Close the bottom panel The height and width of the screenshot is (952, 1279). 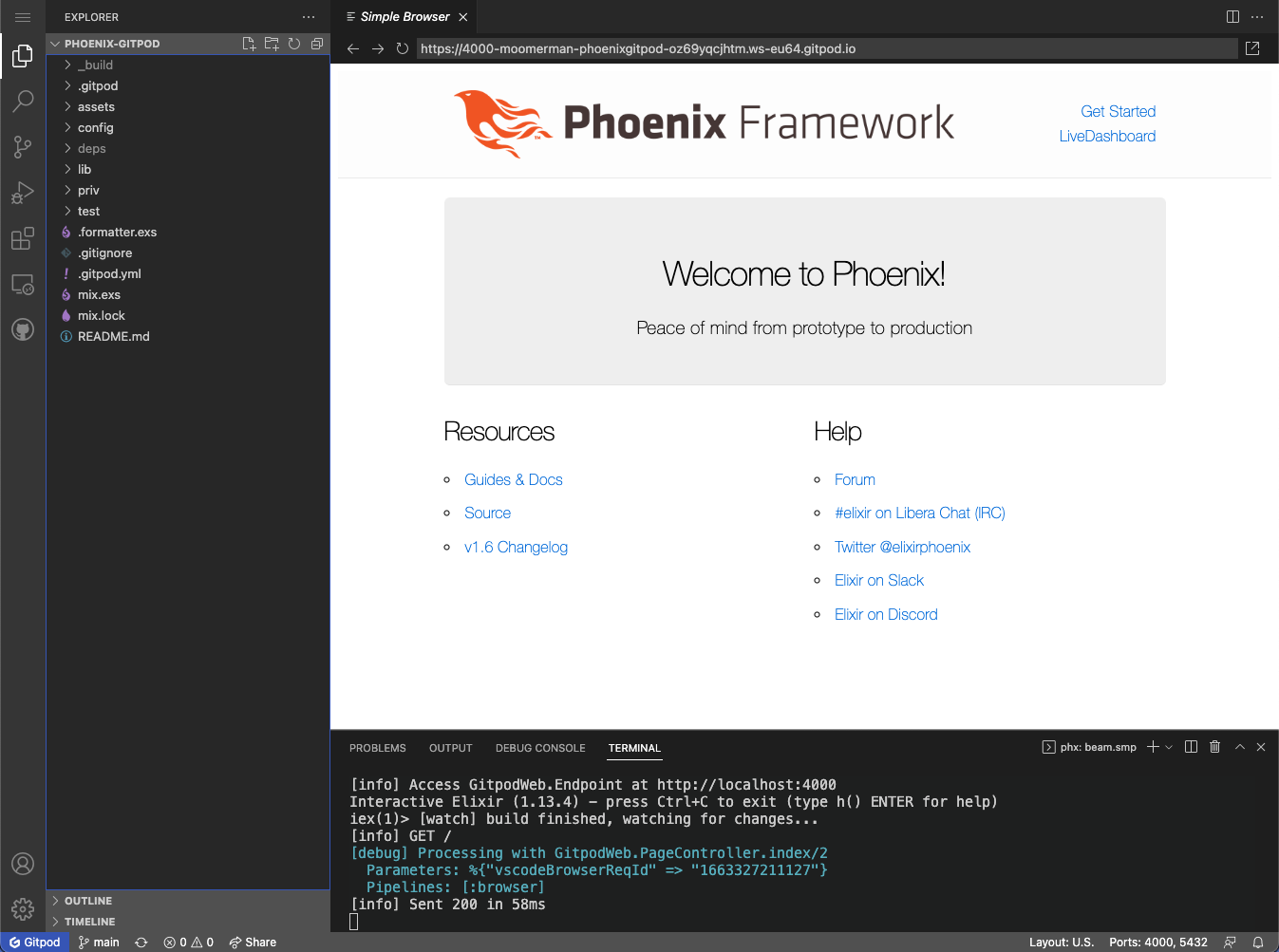[1261, 747]
